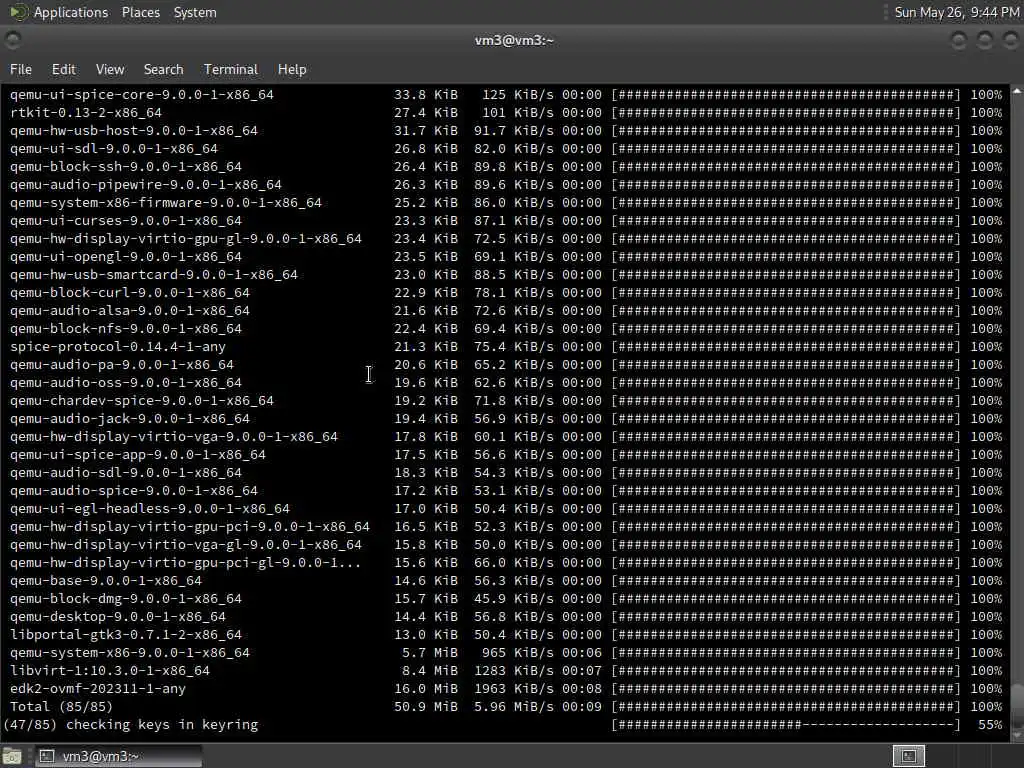Select rtkit-0.13-2-x86_64 text

point(86,113)
